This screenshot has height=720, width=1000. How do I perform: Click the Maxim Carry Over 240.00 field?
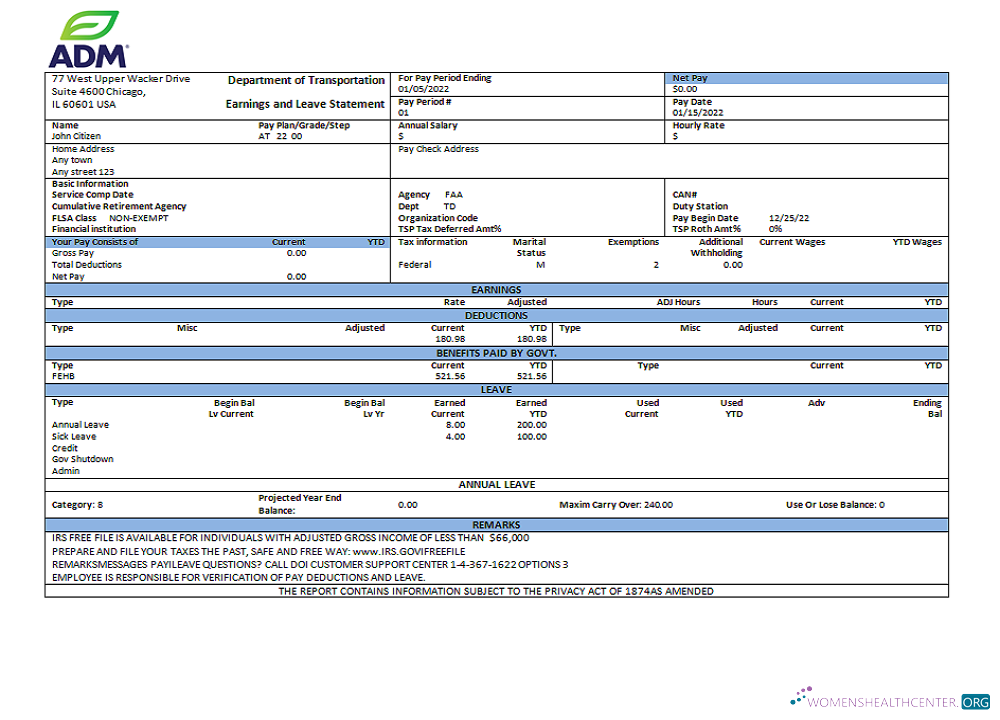(x=616, y=505)
